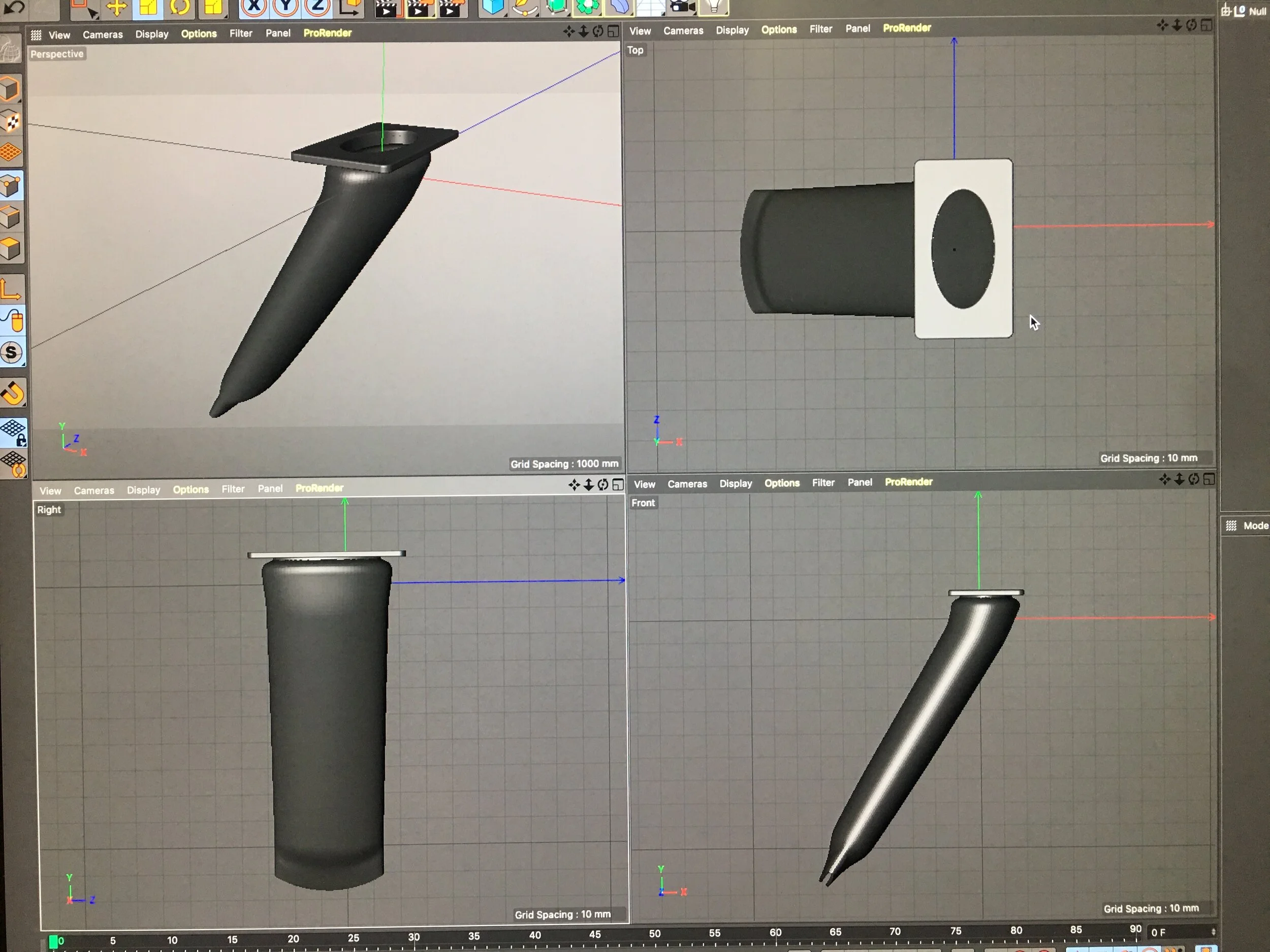Open Cameras menu in Top viewport
The width and height of the screenshot is (1270, 952).
point(683,30)
